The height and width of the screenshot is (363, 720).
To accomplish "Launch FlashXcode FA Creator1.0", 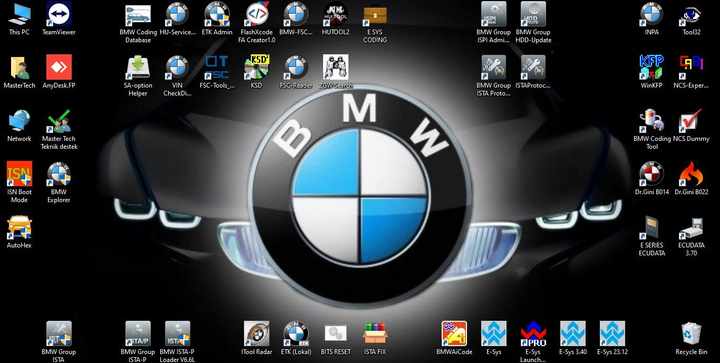I will point(257,22).
